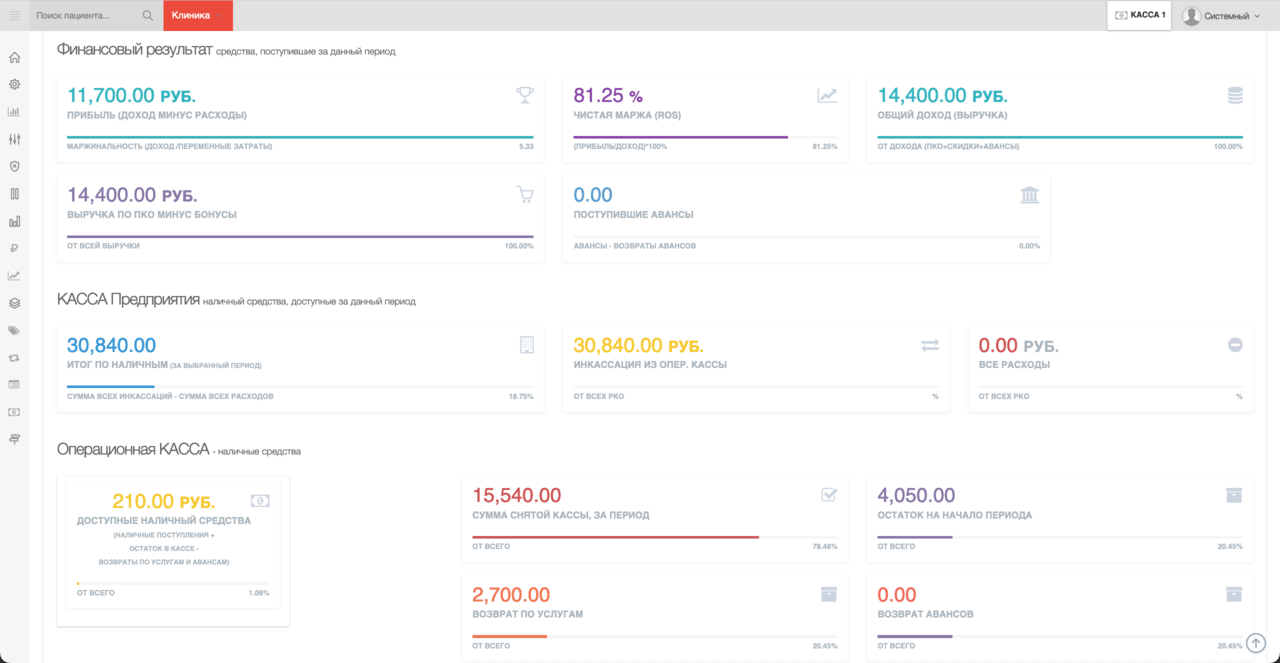
Task: Open the price tags icon in sidebar
Action: click(x=14, y=330)
